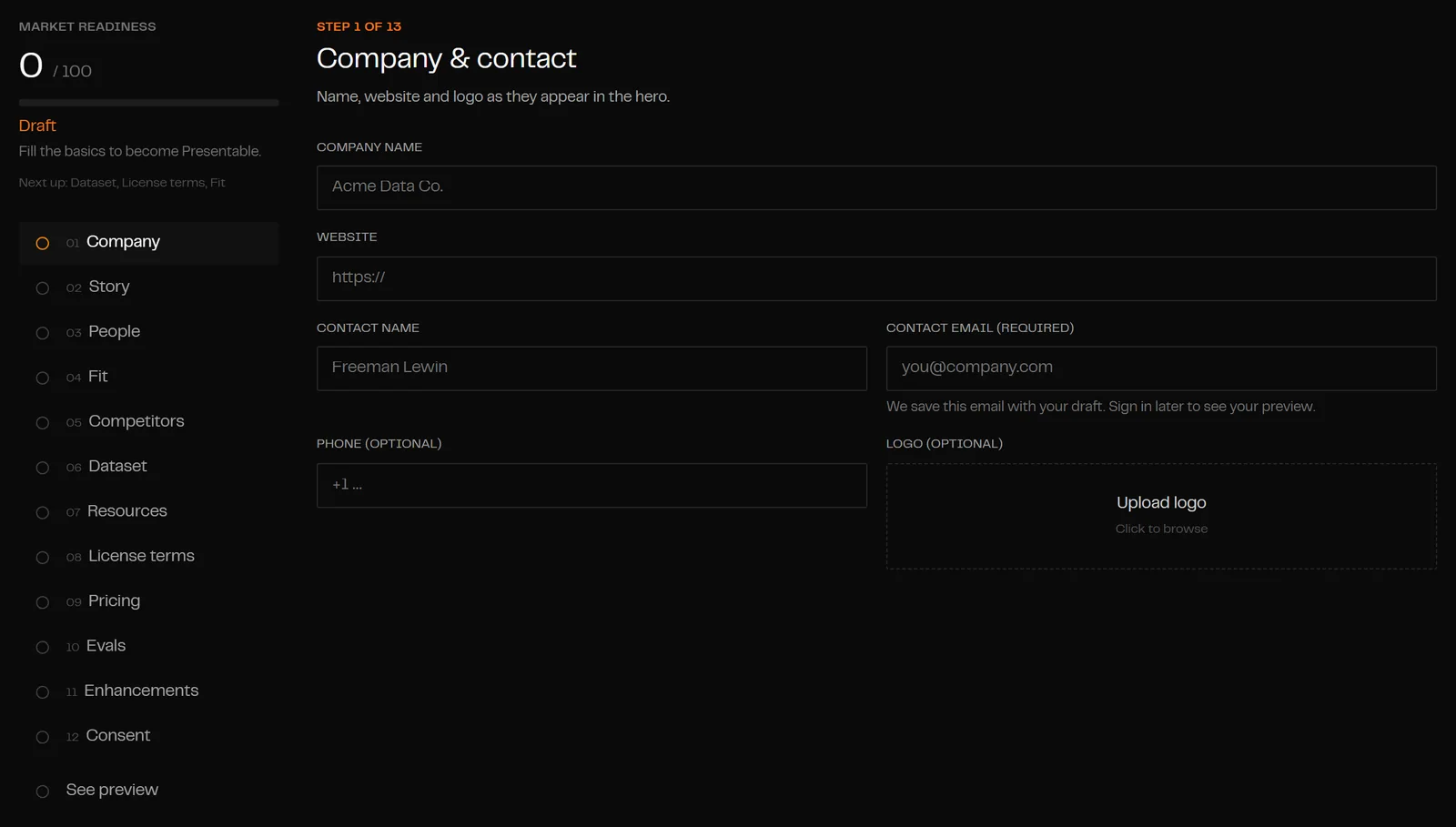
Task: Click the 'Company & contact' heading
Action: (x=446, y=58)
